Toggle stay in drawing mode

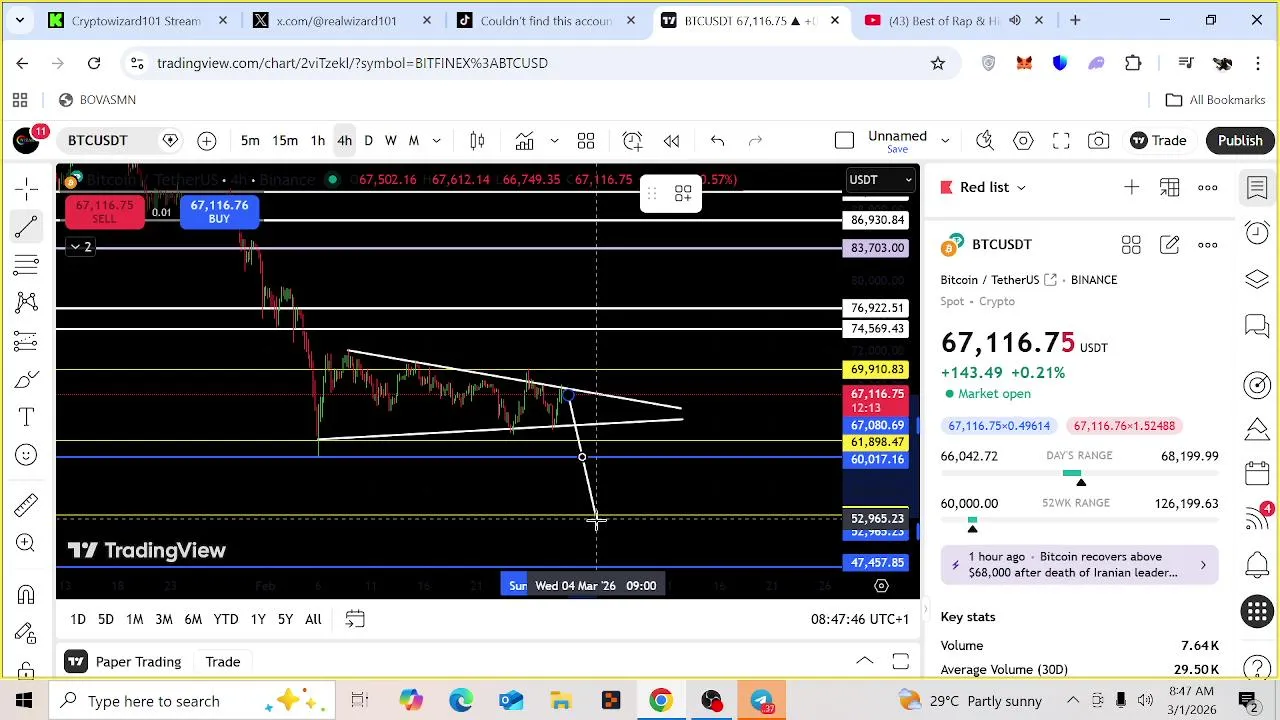coord(27,633)
